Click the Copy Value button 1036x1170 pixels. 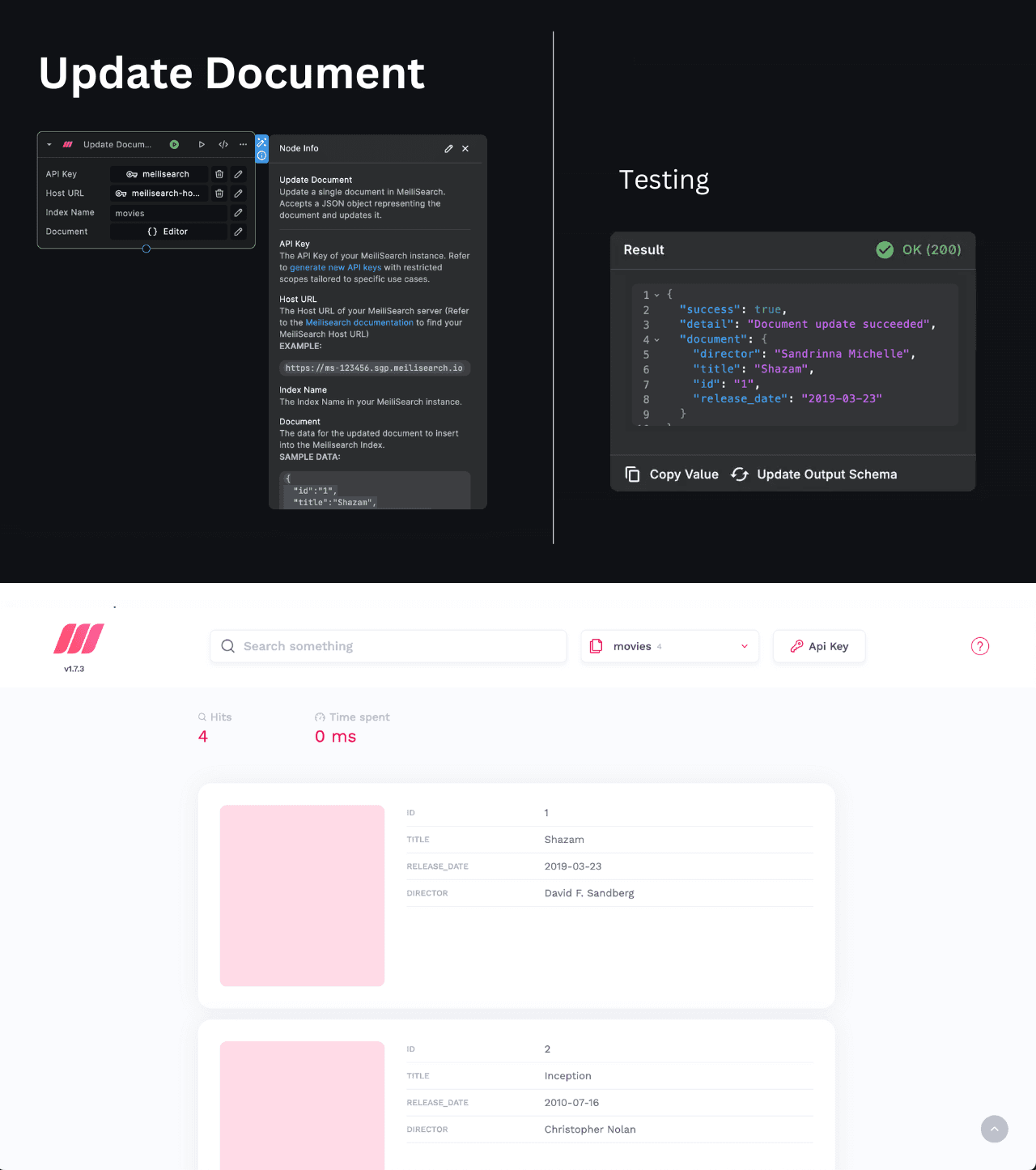coord(672,474)
